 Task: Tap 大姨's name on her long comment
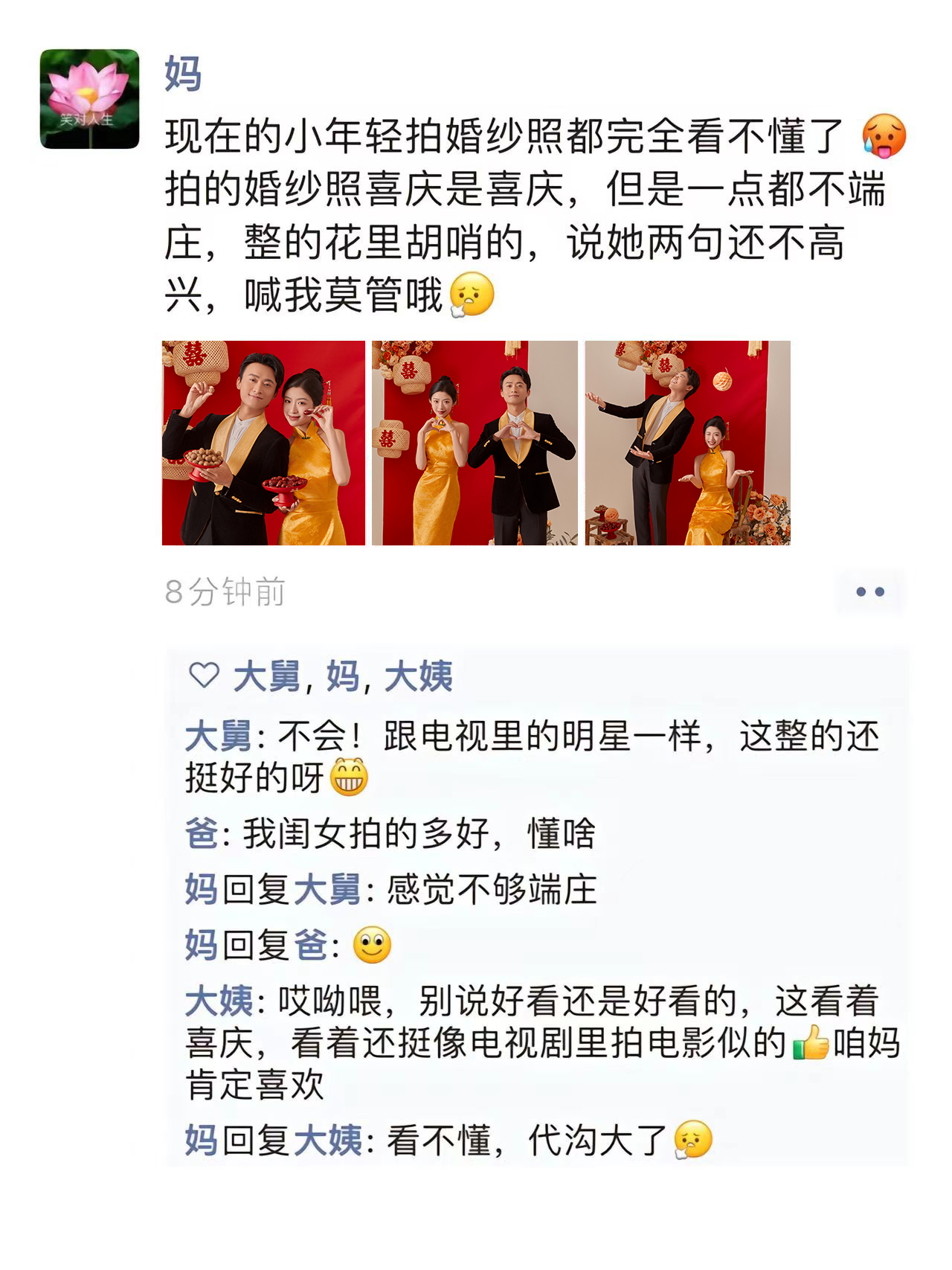click(x=219, y=1001)
